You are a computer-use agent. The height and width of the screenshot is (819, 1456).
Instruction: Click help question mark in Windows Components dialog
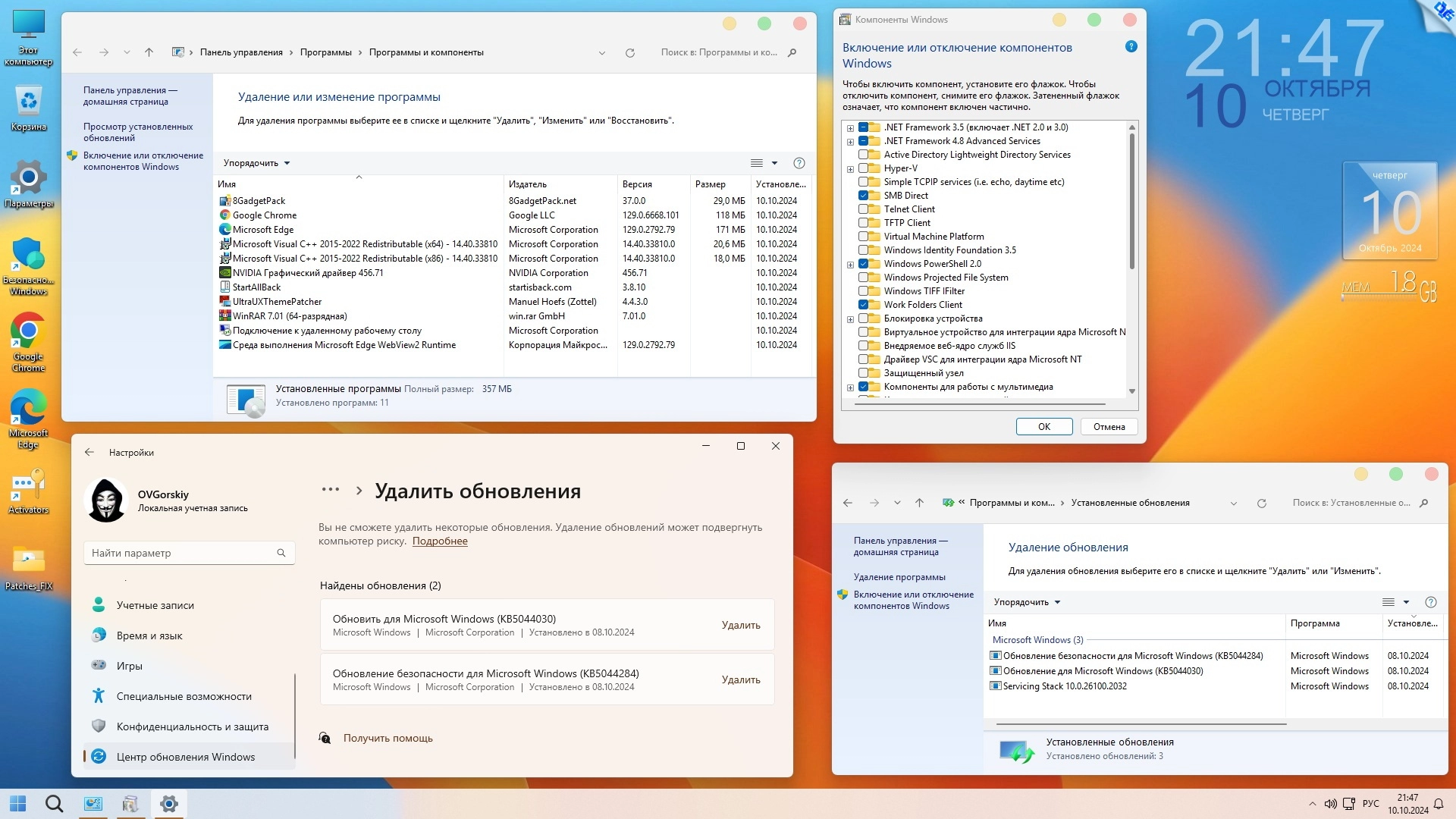coord(1131,47)
